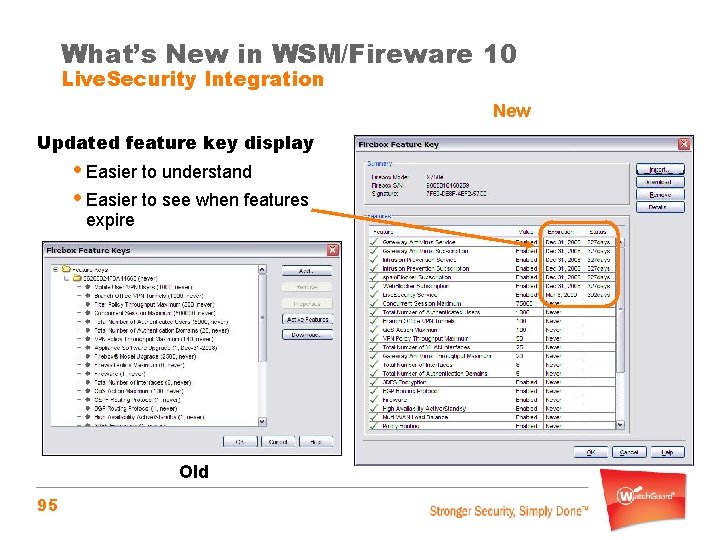Image resolution: width=720 pixels, height=540 pixels.
Task: Select Total Number of Authentication Domains in old tree
Action: tap(162, 330)
